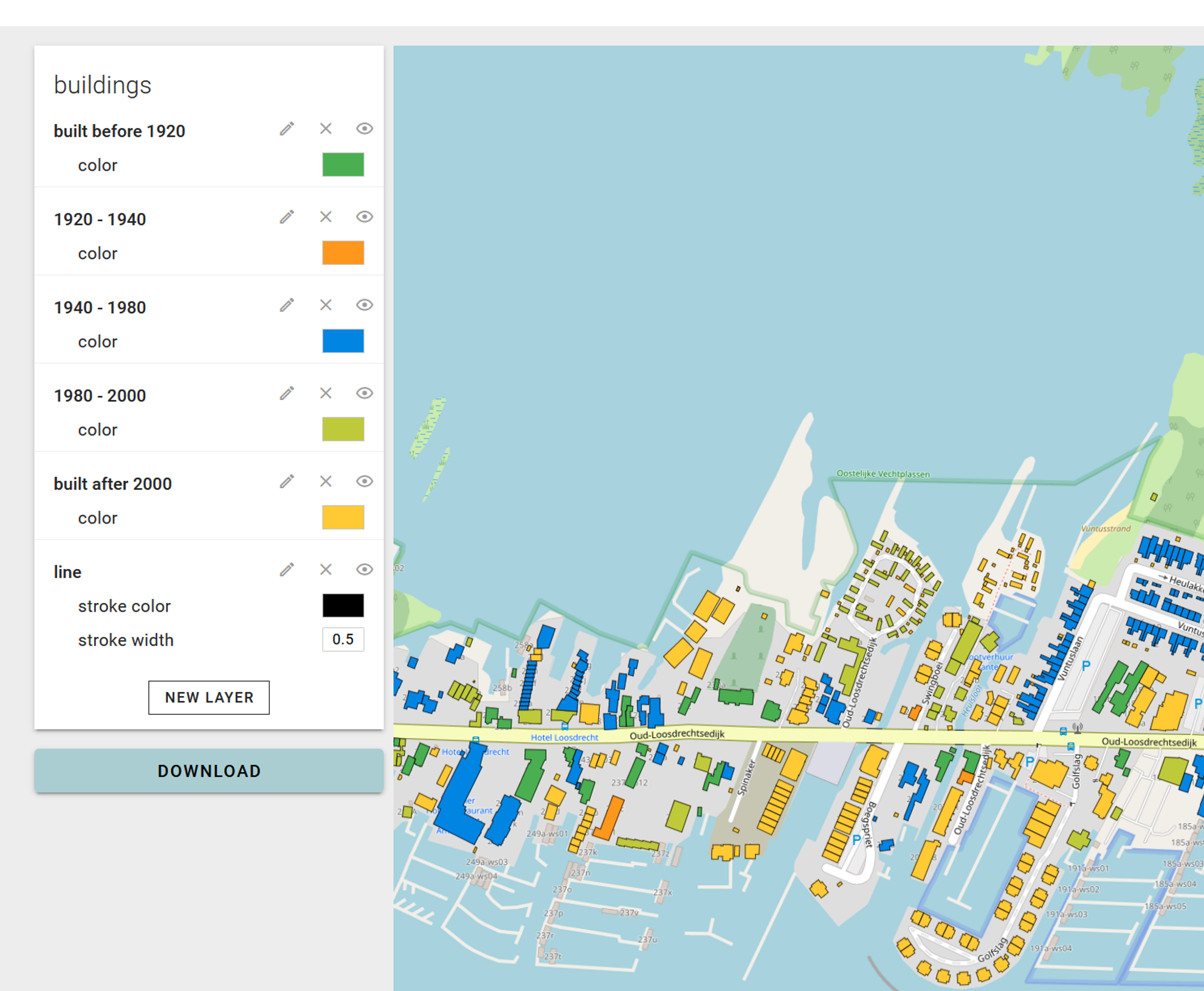Delete the 'built after 2000' layer
1204x991 pixels.
tap(326, 482)
